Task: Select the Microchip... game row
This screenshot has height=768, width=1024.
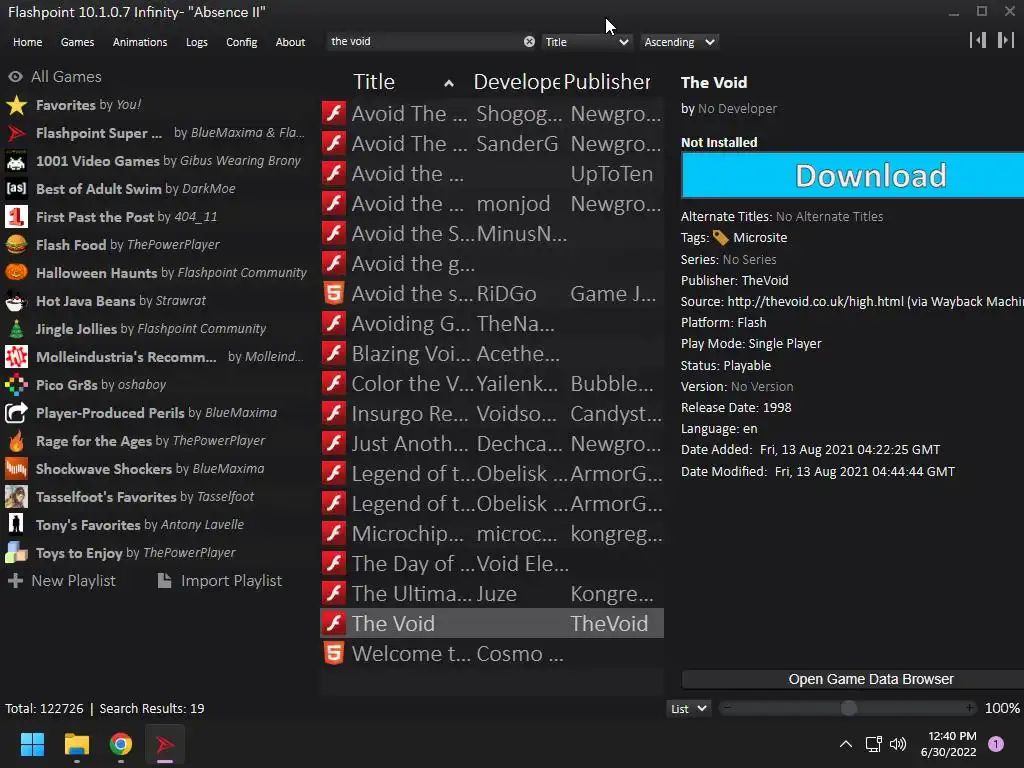Action: tap(492, 534)
